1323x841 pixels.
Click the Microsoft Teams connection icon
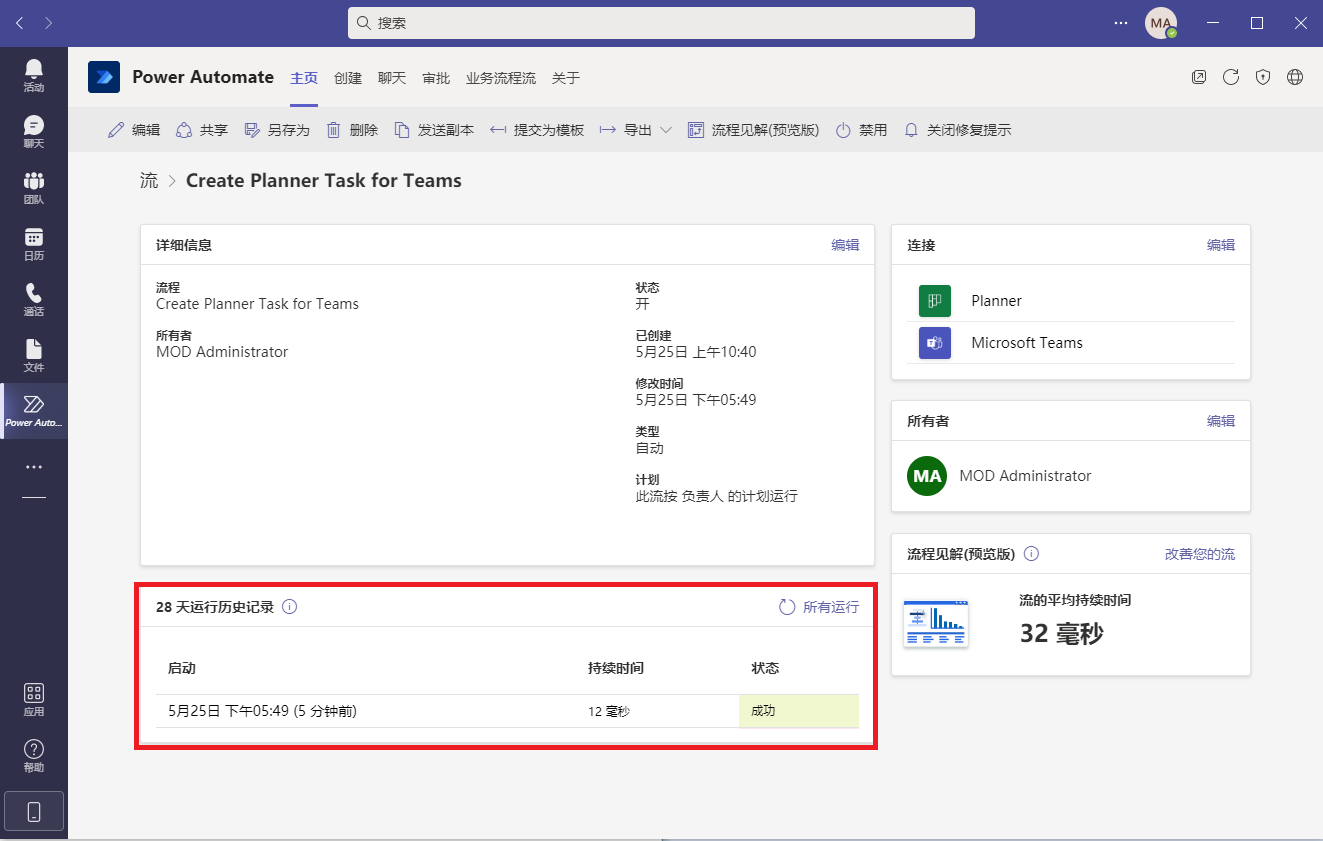935,343
